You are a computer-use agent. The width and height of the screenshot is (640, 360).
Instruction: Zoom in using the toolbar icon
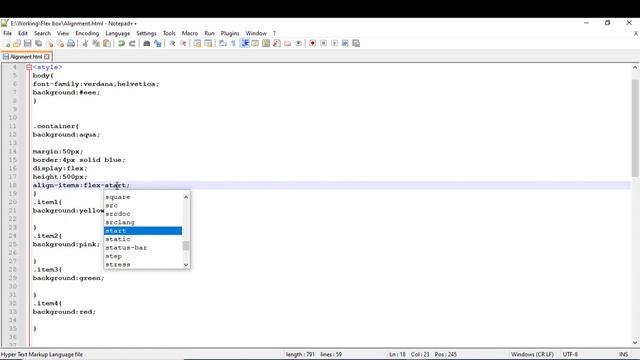point(172,43)
